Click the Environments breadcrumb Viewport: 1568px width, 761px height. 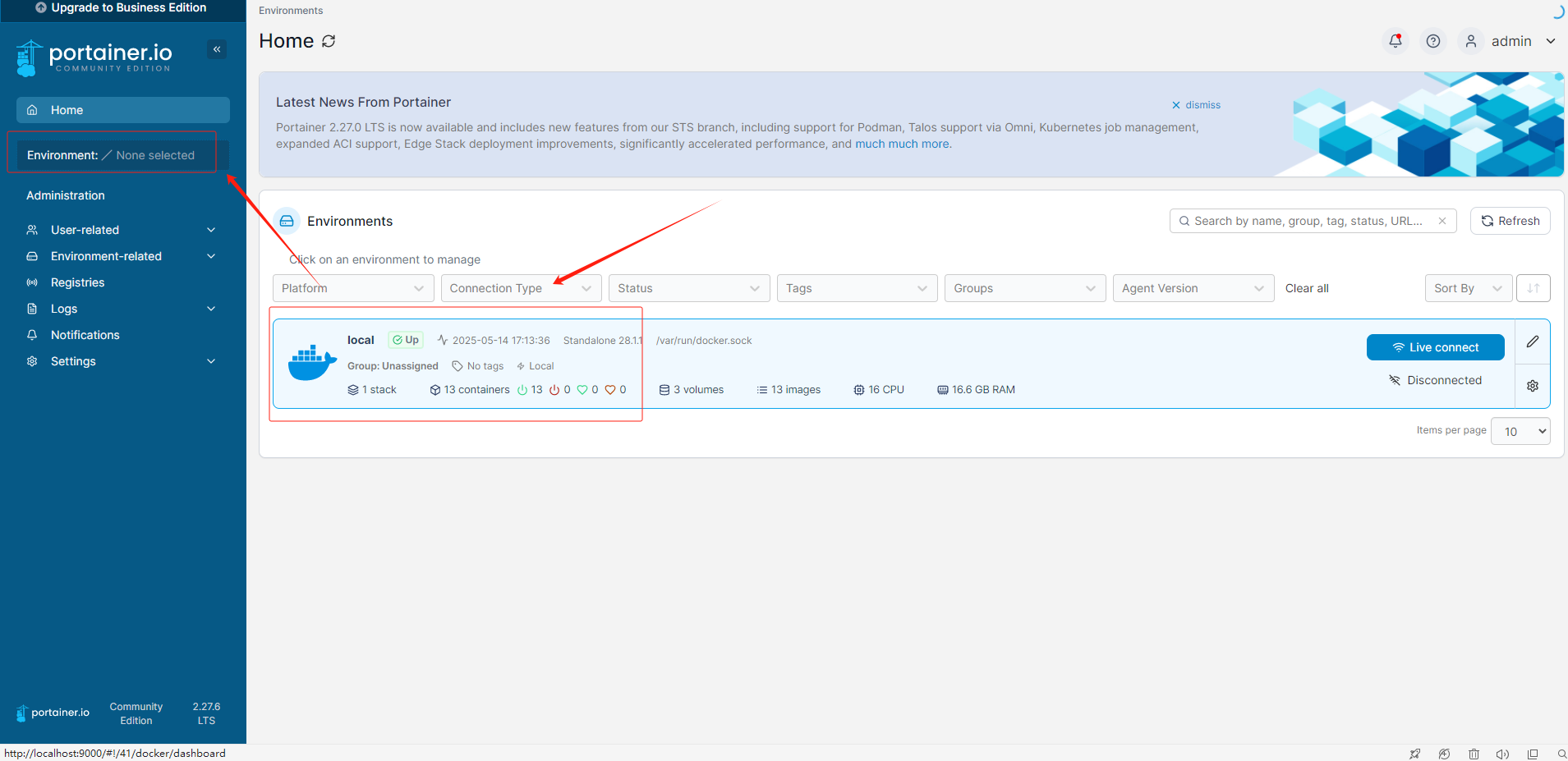point(291,11)
